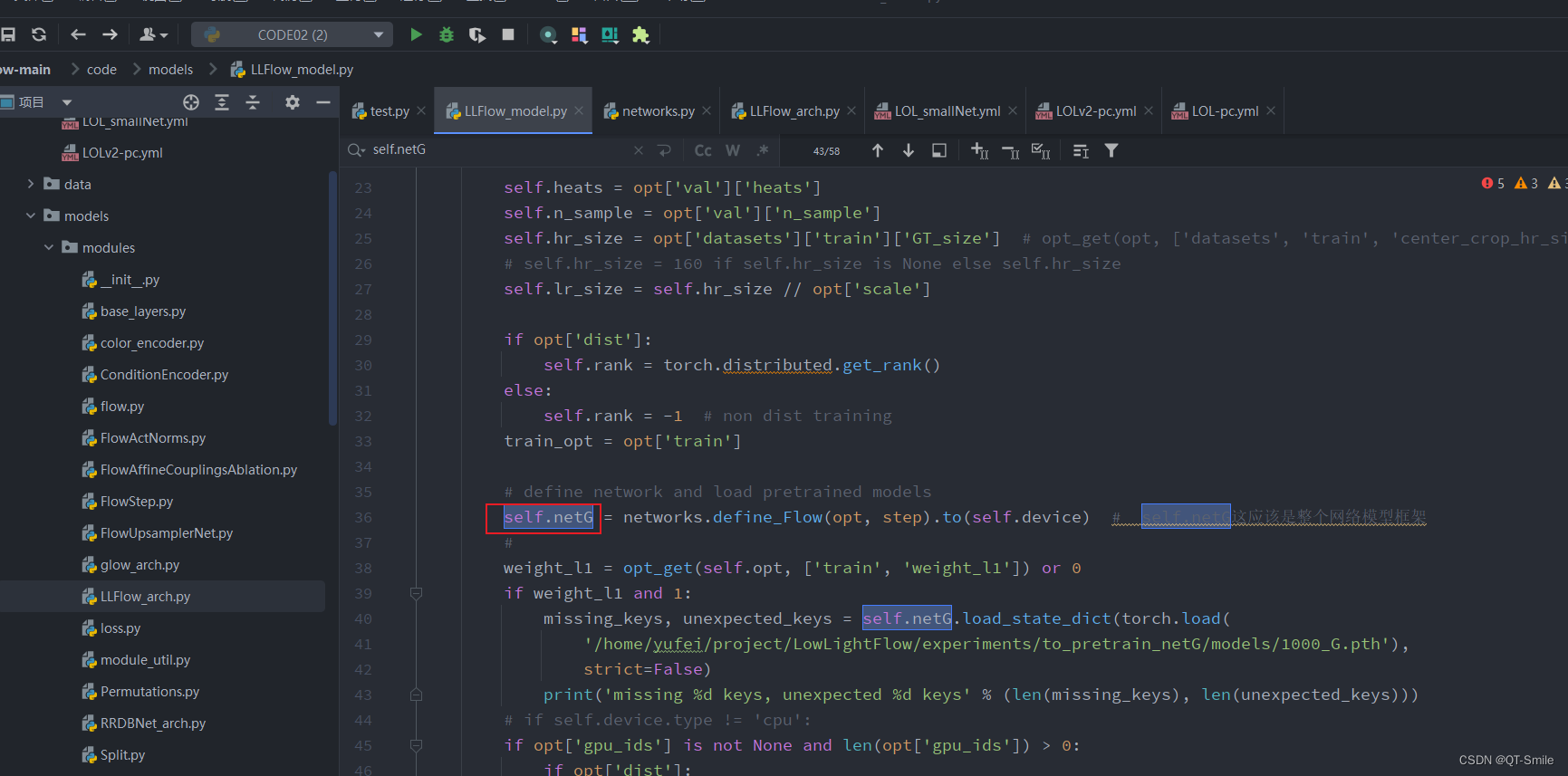Close the test.py tab
1568x776 pixels.
tap(421, 110)
